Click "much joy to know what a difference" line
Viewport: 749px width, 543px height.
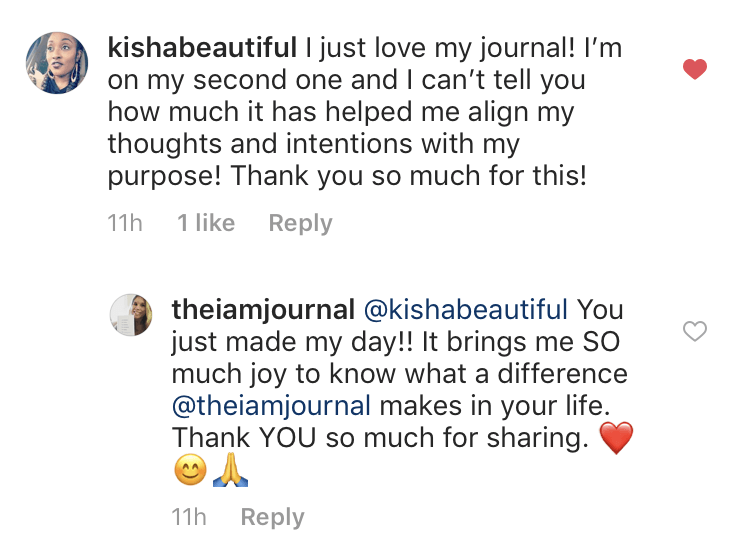tap(400, 373)
